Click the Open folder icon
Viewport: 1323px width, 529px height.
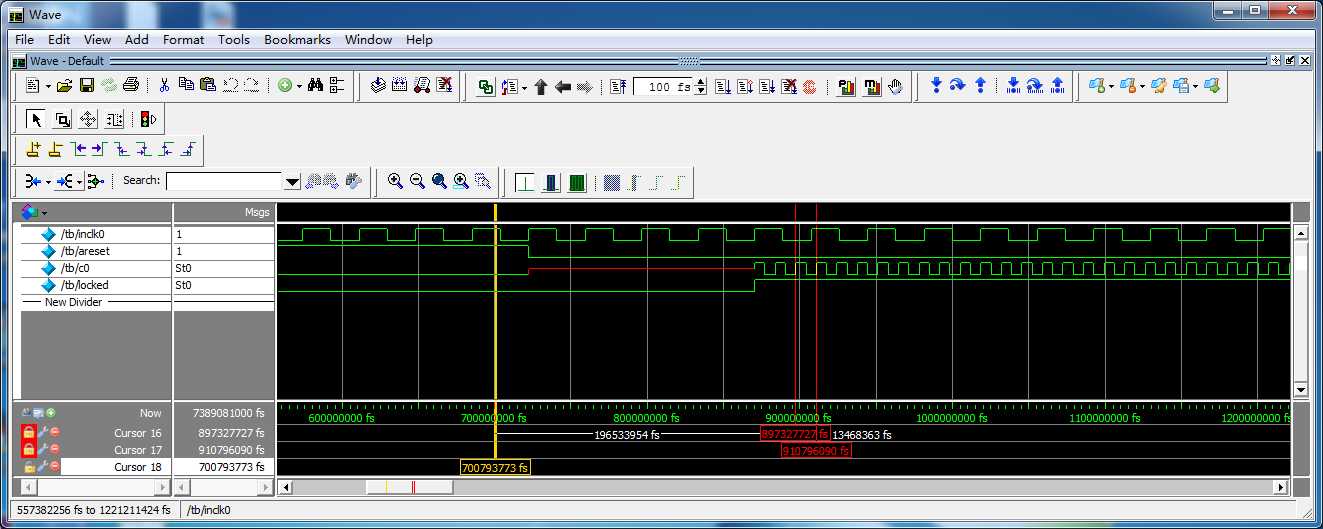tap(64, 86)
